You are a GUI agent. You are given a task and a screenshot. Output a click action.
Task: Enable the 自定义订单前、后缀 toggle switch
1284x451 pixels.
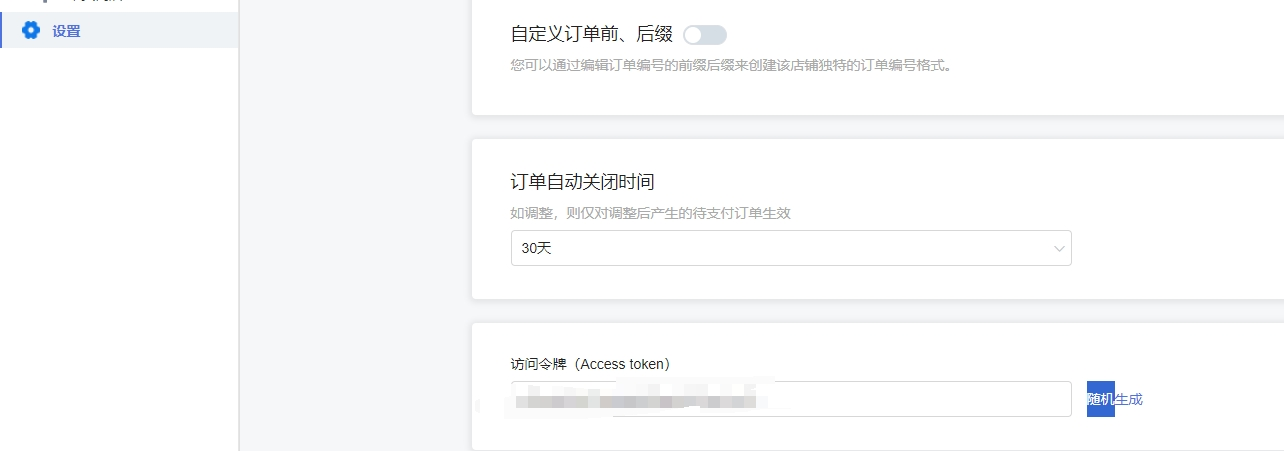tap(704, 35)
